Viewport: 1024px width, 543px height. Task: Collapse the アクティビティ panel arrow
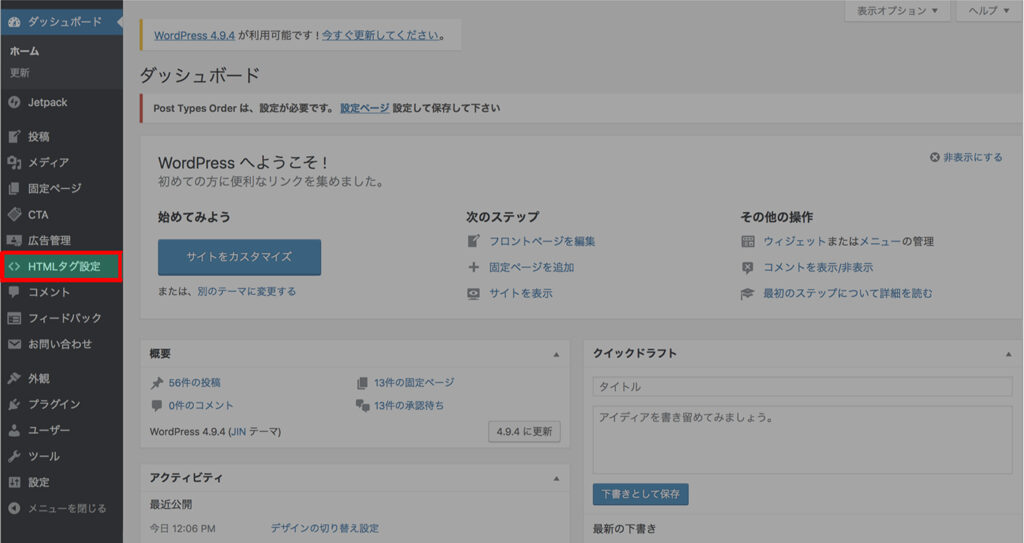[x=556, y=478]
